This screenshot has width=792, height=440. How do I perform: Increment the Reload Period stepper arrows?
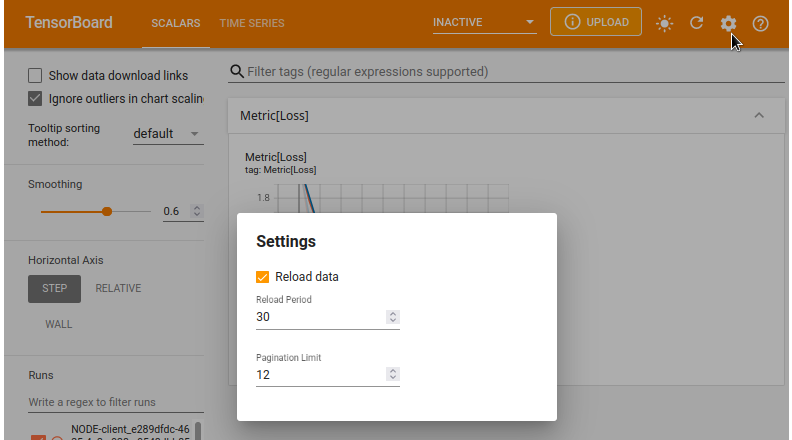393,314
